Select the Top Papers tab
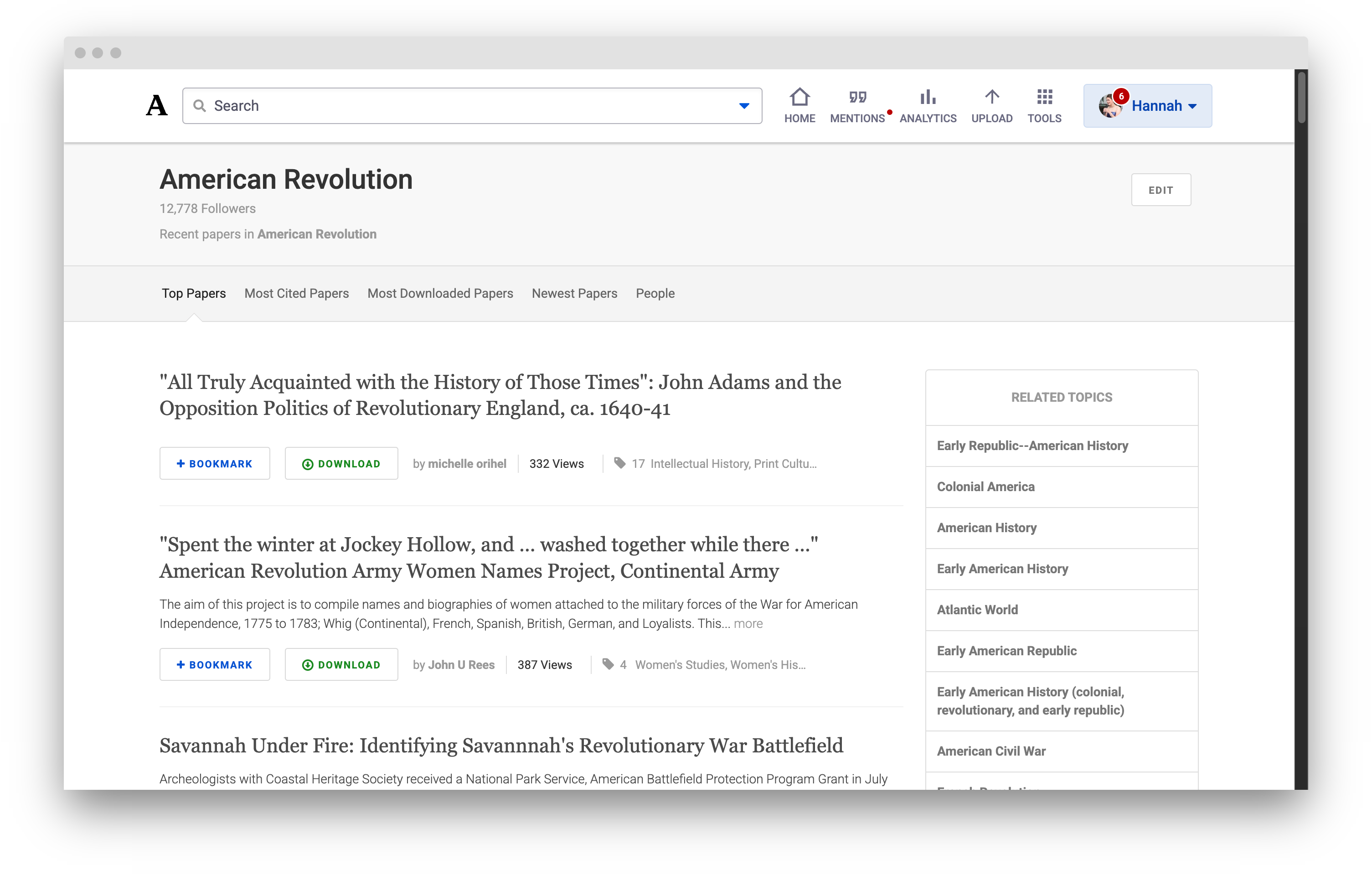The height and width of the screenshot is (881, 1372). coord(194,294)
